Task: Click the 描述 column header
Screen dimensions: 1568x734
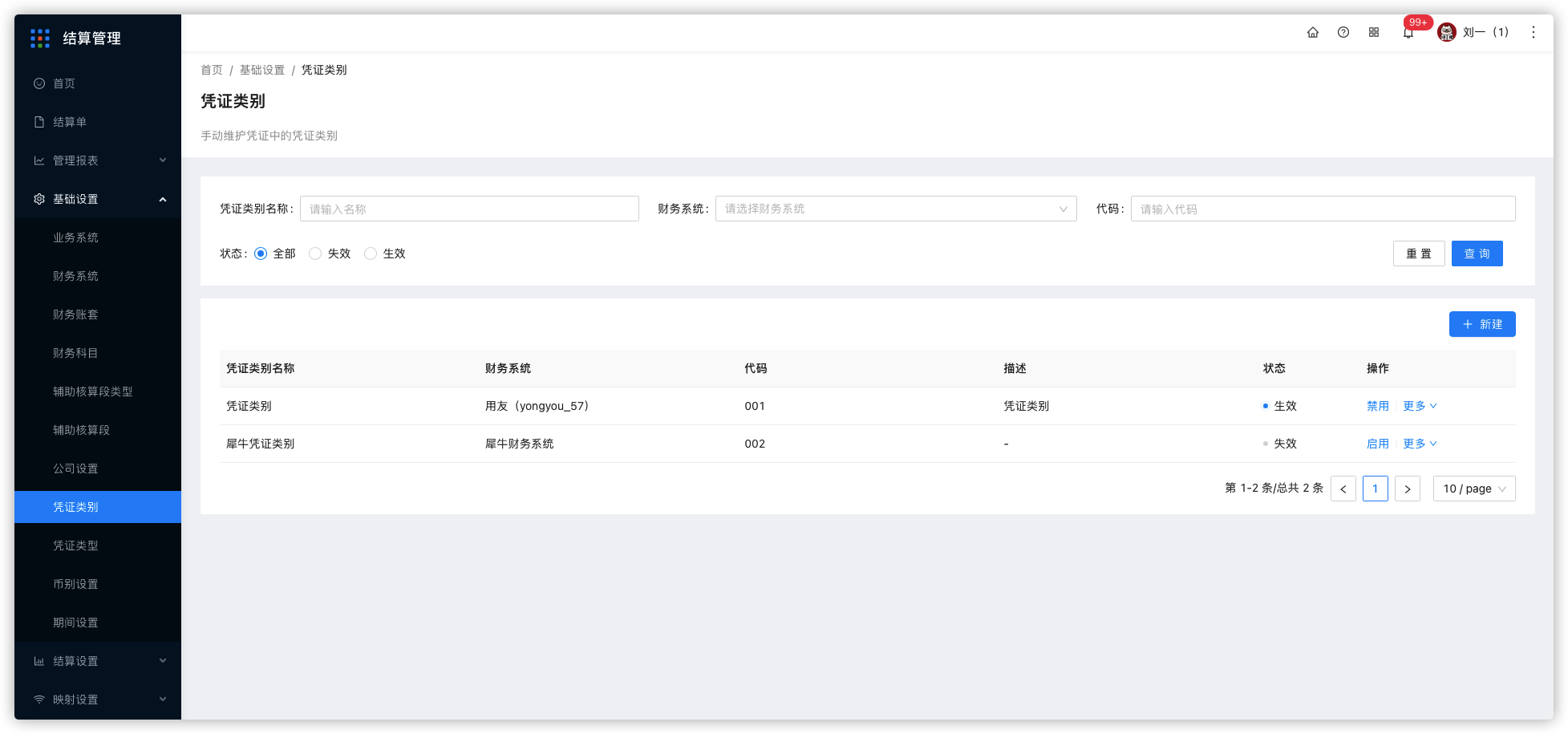Action: 1015,368
